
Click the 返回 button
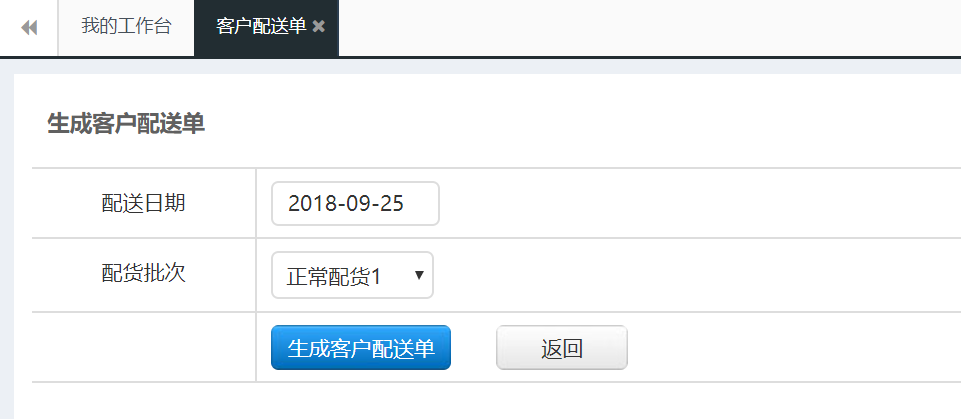point(562,347)
